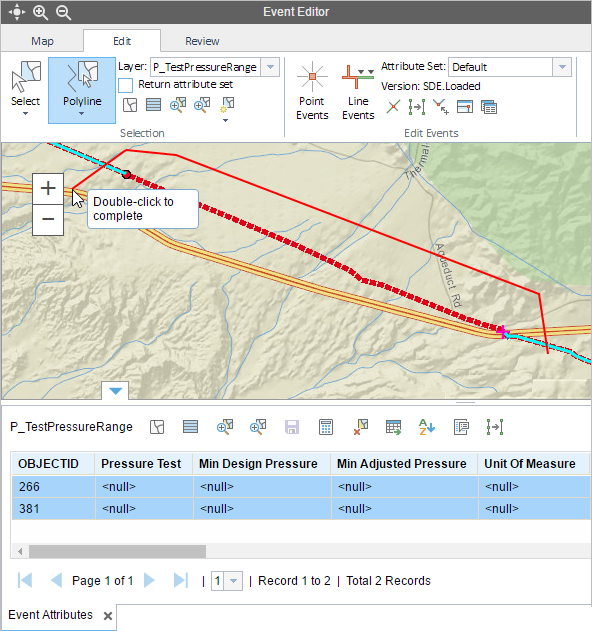
Task: Click the red vertex dot on the map route
Action: [126, 175]
